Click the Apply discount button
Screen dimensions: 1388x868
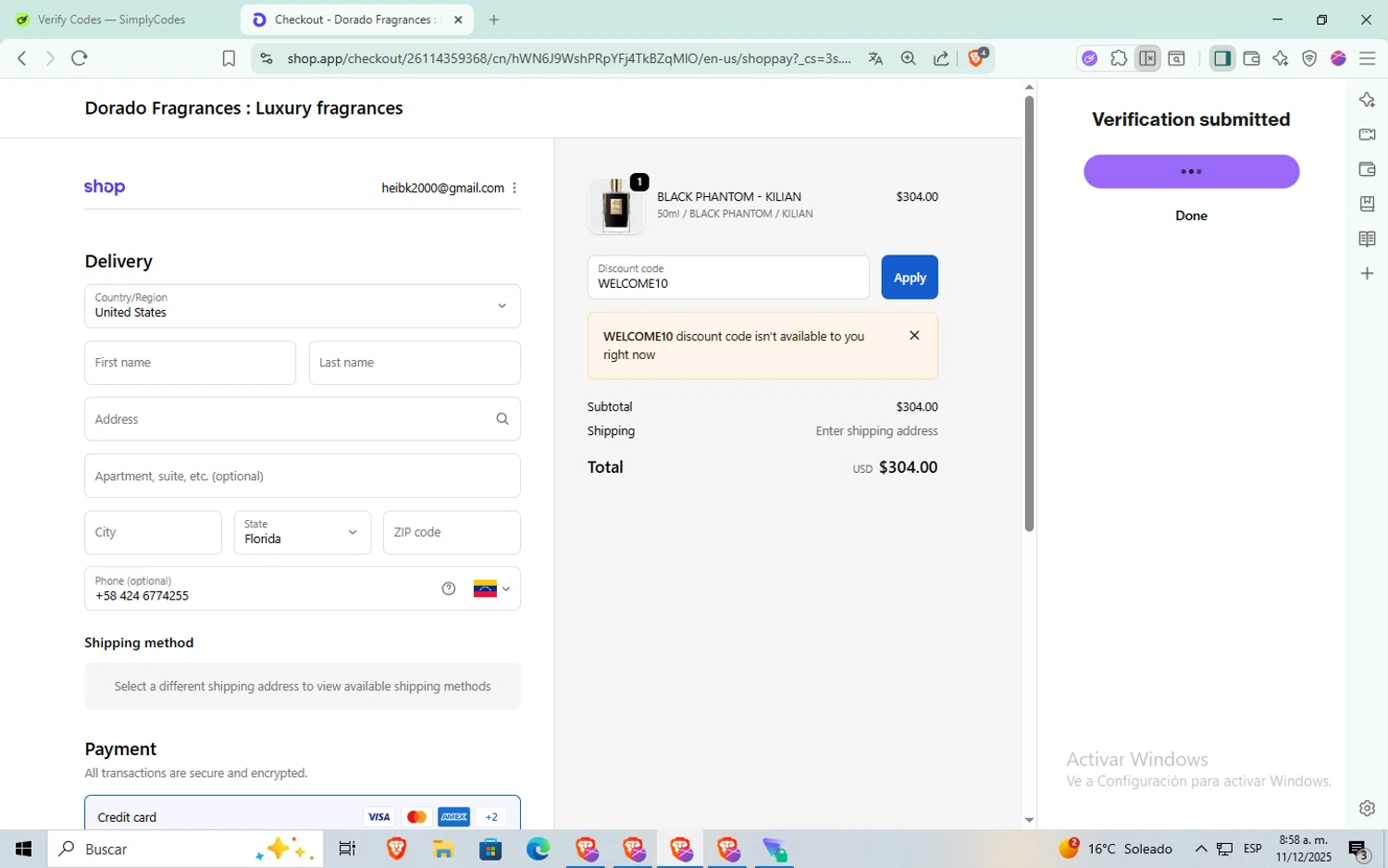[910, 277]
